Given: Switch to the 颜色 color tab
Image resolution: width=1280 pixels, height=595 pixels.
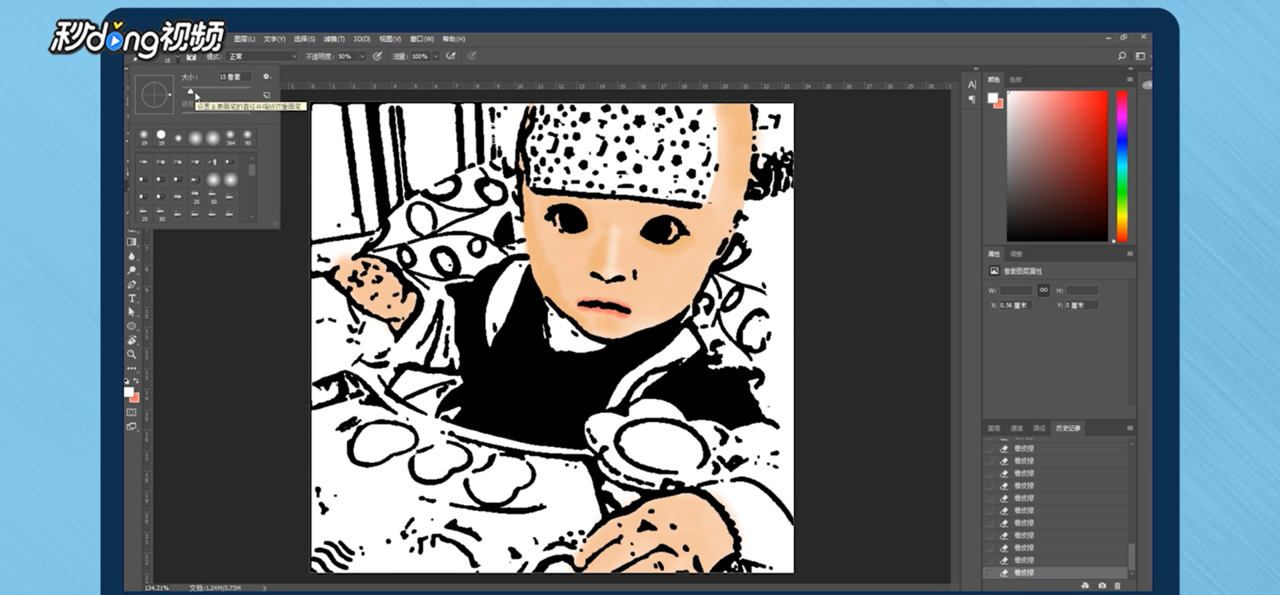Looking at the screenshot, I should [x=994, y=79].
